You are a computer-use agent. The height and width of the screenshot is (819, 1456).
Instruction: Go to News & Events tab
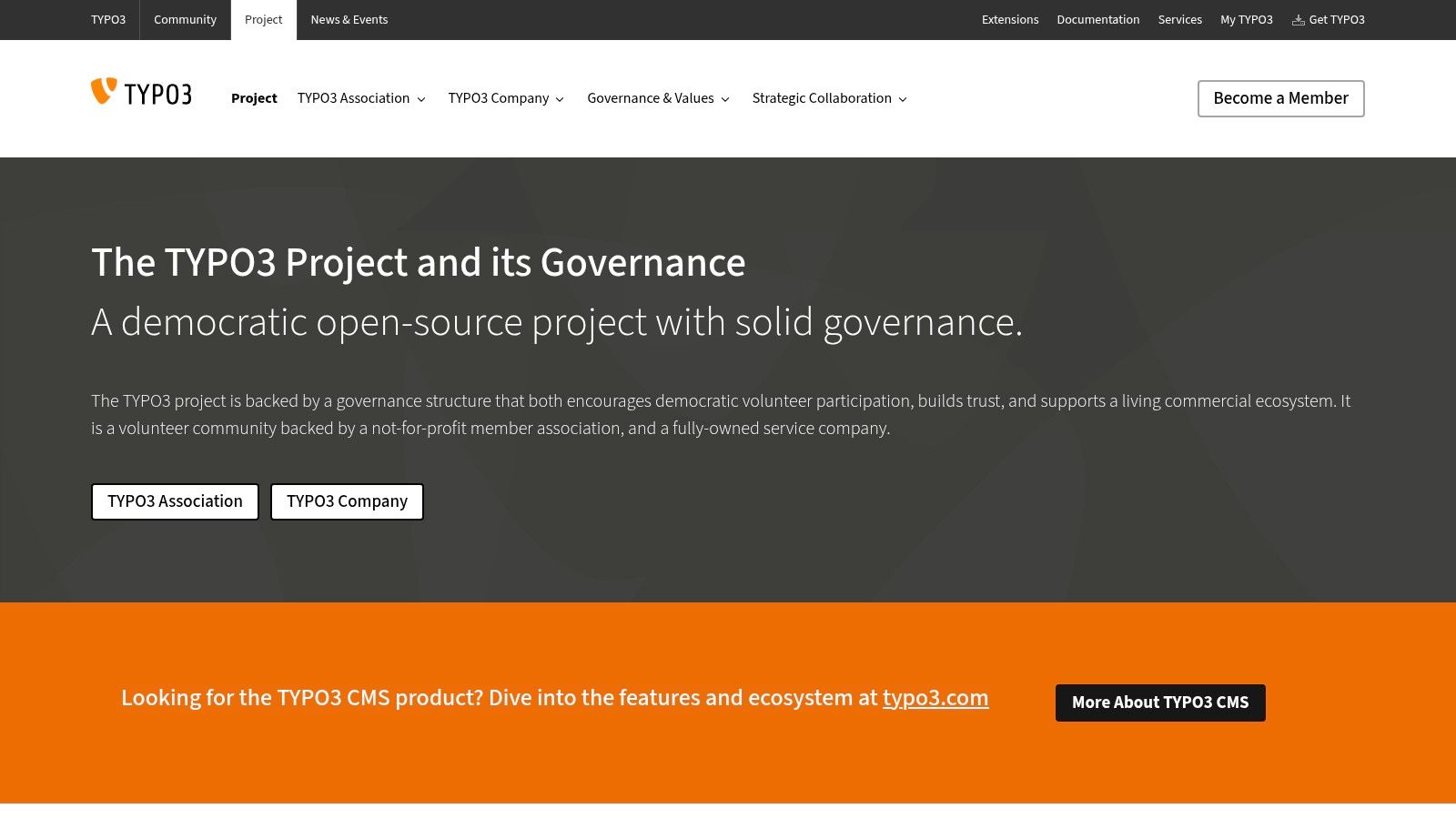pos(349,20)
